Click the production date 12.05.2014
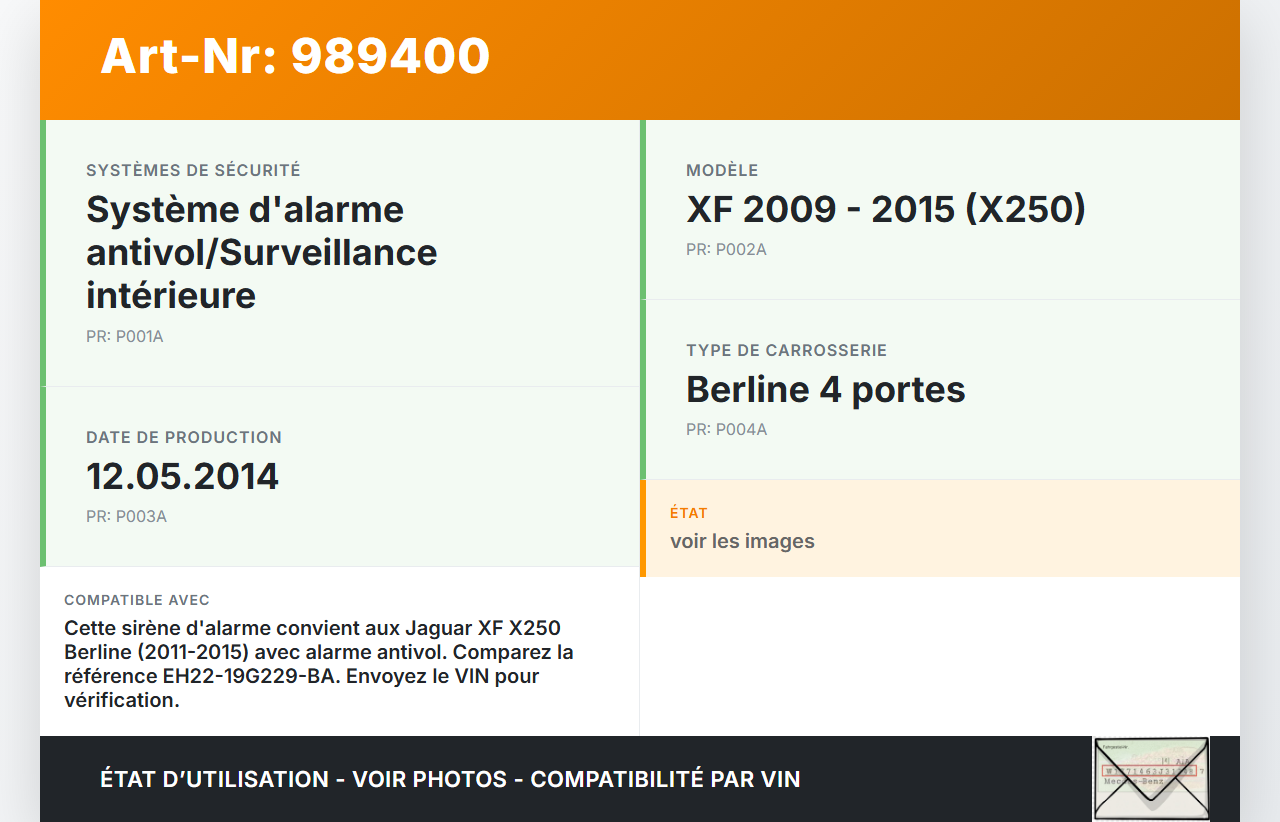The height and width of the screenshot is (822, 1280). coord(182,476)
